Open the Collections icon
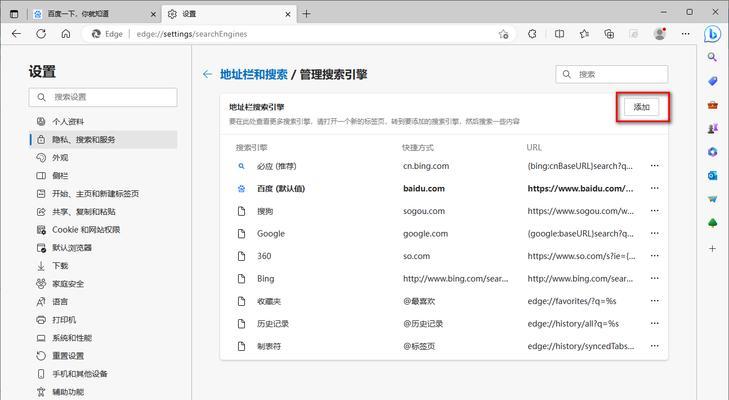Image resolution: width=729 pixels, height=400 pixels. [609, 33]
